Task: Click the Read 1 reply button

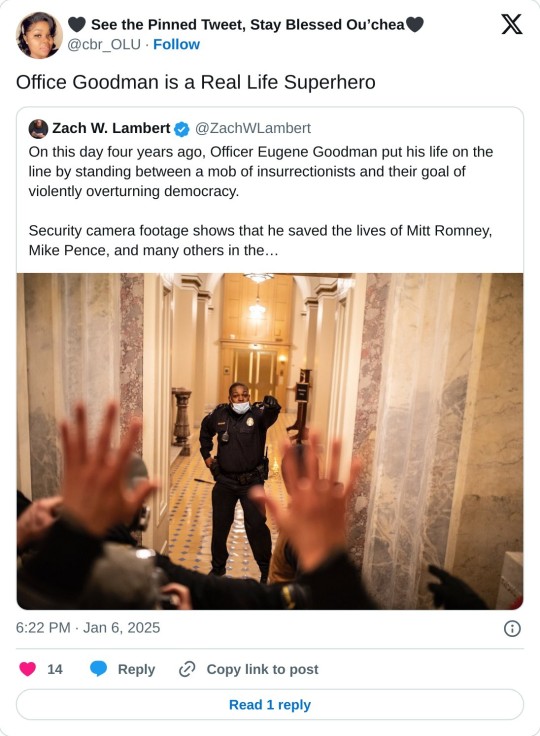Action: click(270, 705)
